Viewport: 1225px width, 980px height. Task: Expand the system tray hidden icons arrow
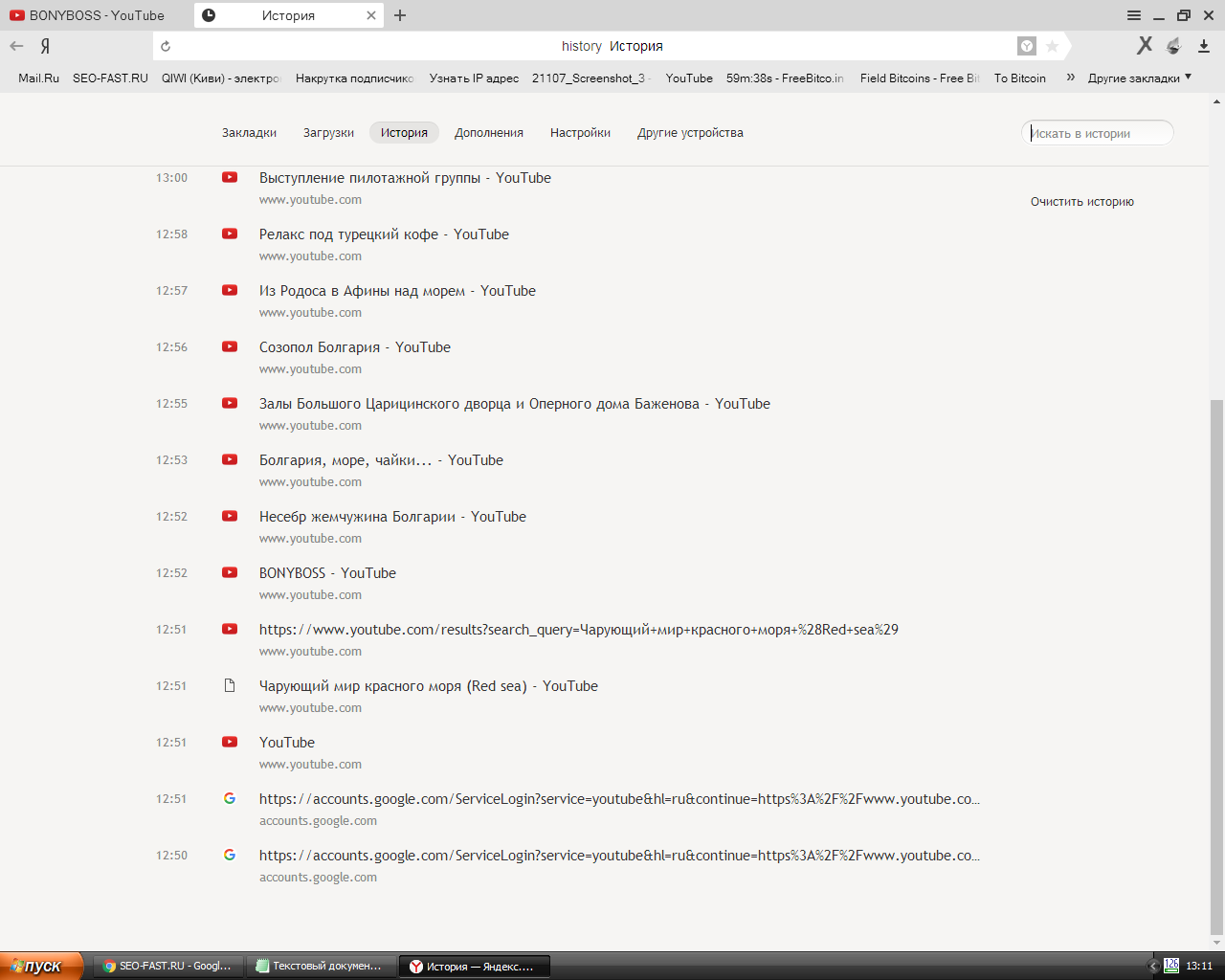pos(1153,966)
